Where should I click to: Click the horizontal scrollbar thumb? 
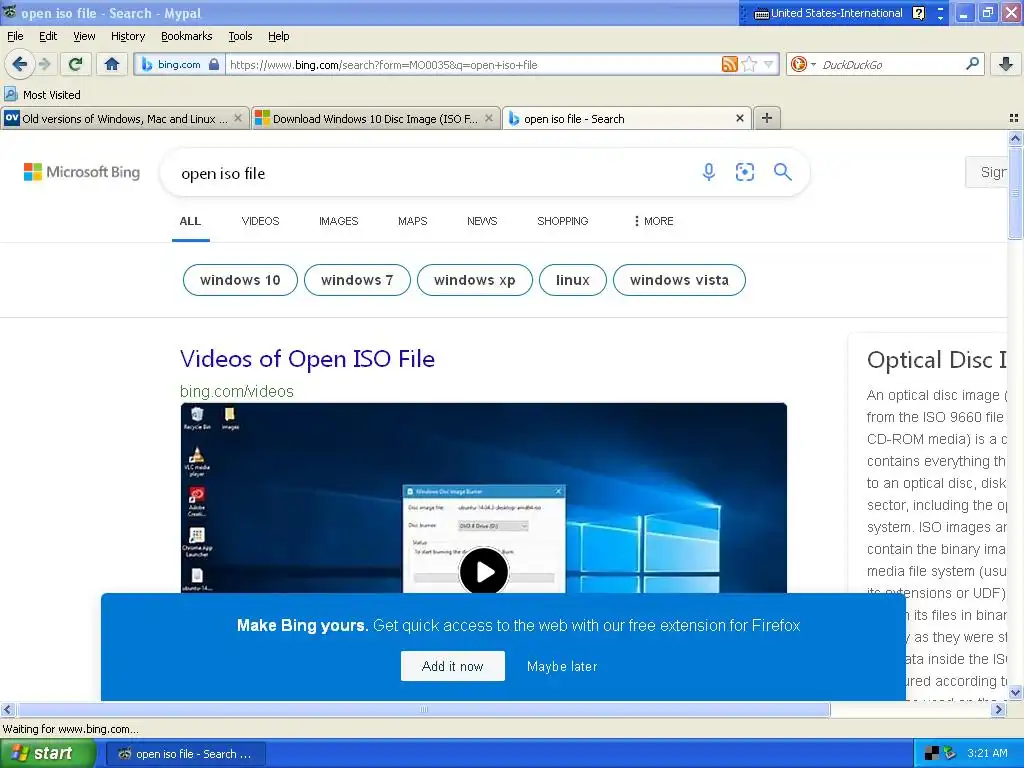click(423, 709)
